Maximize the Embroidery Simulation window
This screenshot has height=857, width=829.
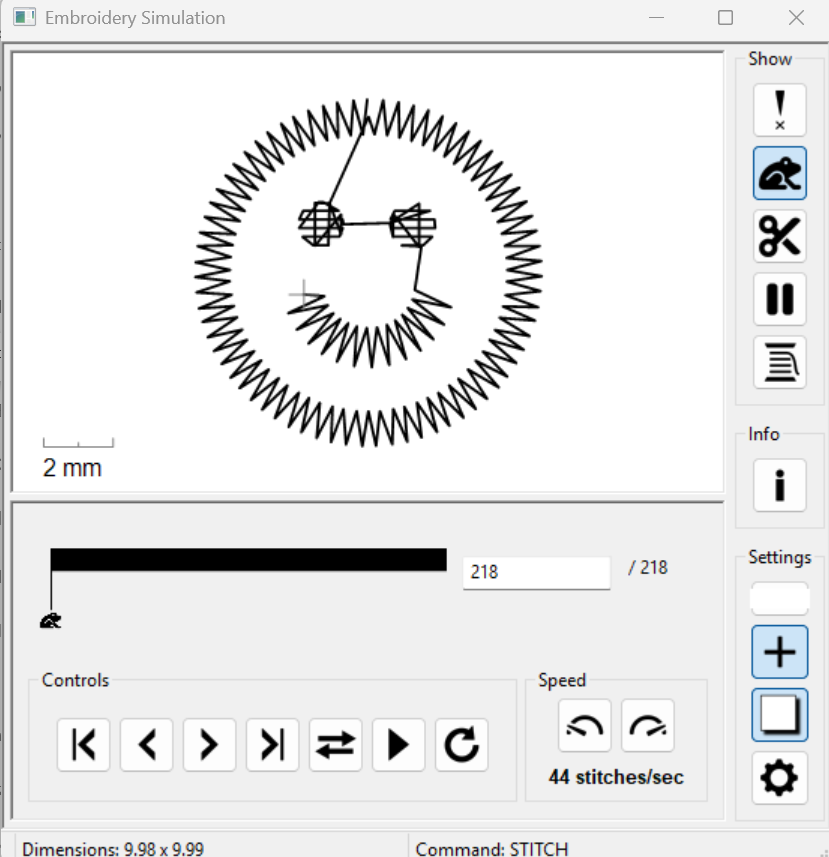tap(725, 17)
